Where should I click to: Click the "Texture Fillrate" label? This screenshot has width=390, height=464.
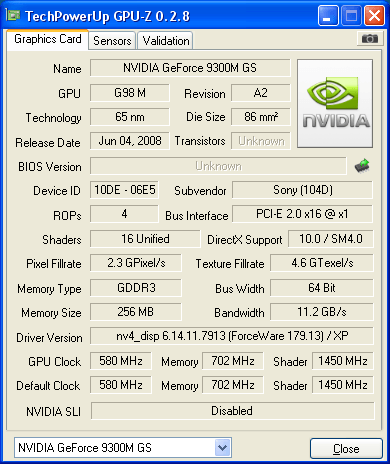pyautogui.click(x=230, y=264)
